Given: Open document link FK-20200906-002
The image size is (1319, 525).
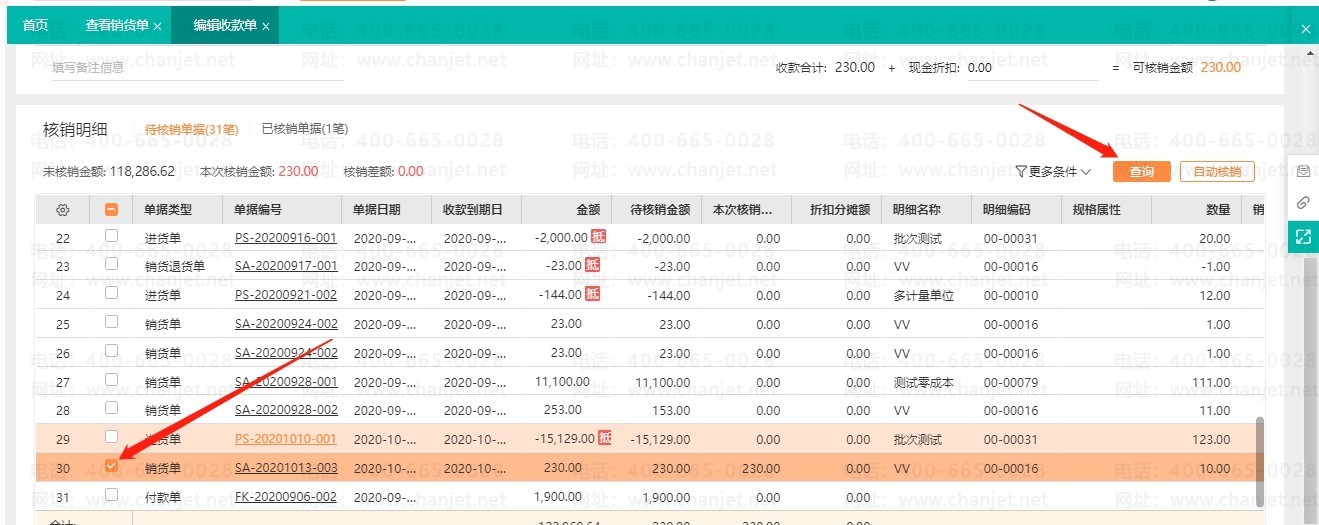Looking at the screenshot, I should click(286, 497).
